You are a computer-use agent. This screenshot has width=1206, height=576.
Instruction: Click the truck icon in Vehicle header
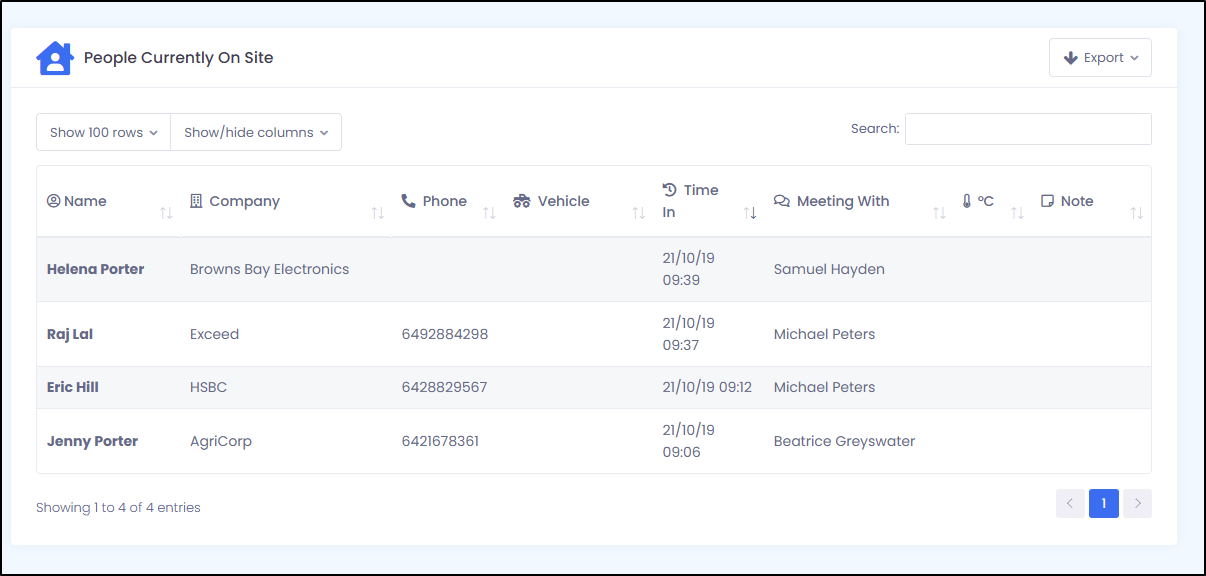pos(522,201)
